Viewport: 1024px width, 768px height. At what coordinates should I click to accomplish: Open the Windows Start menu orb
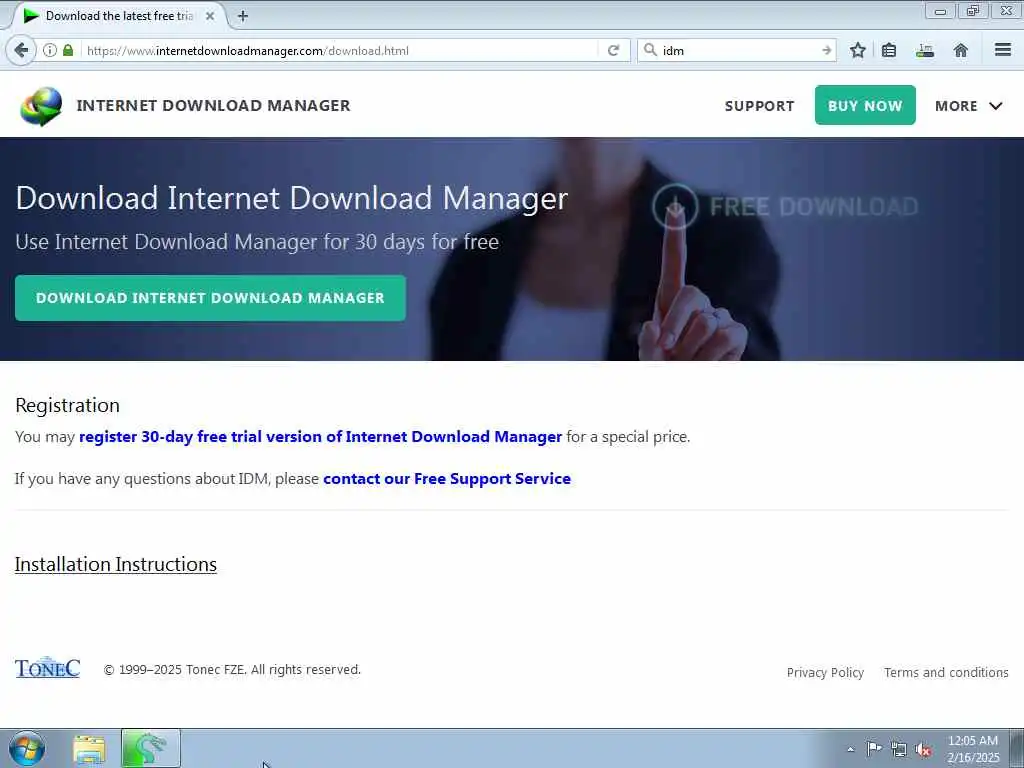27,748
